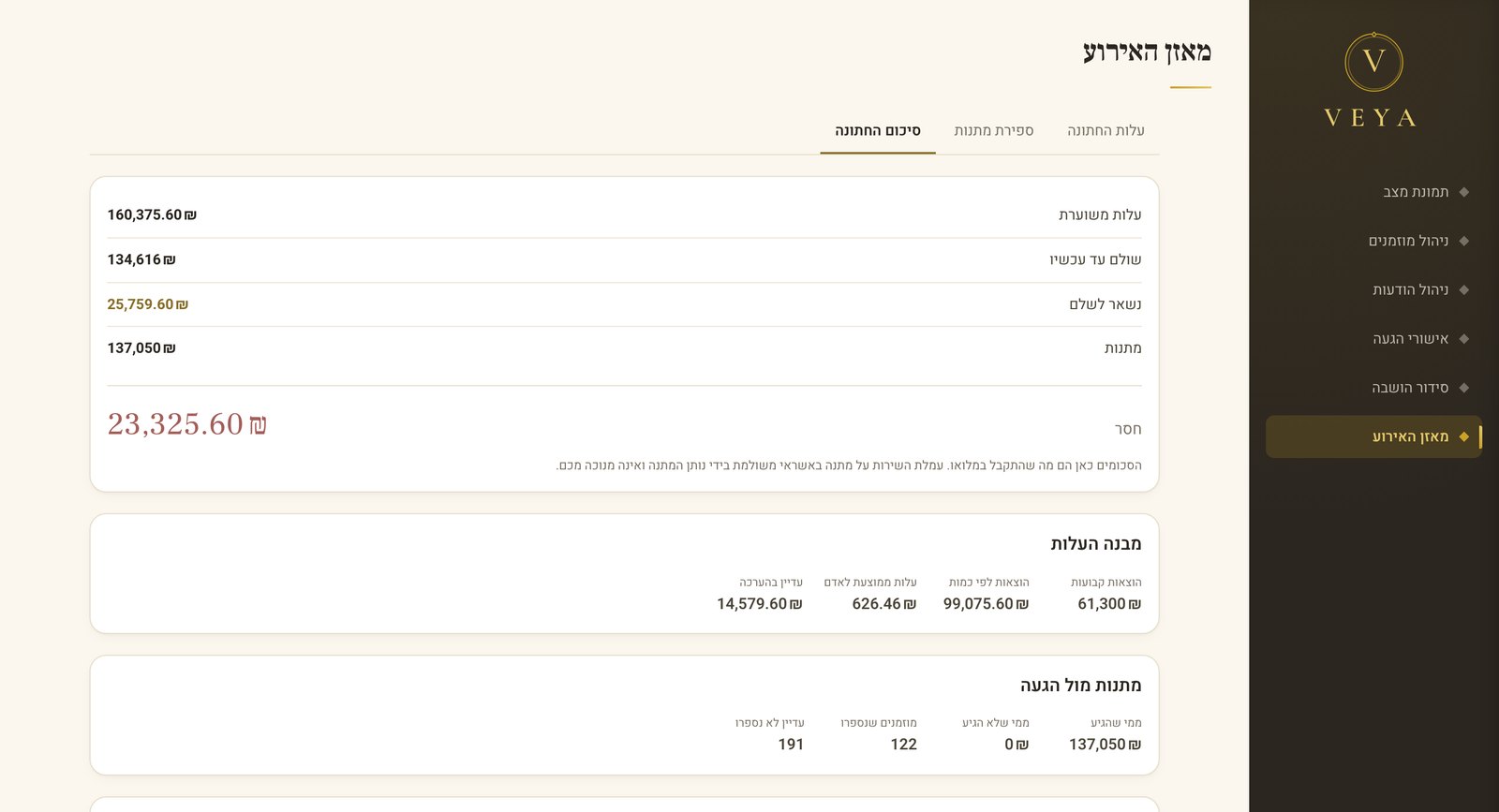Click the מתנות row amount 137,050
1499x812 pixels.
(x=141, y=348)
